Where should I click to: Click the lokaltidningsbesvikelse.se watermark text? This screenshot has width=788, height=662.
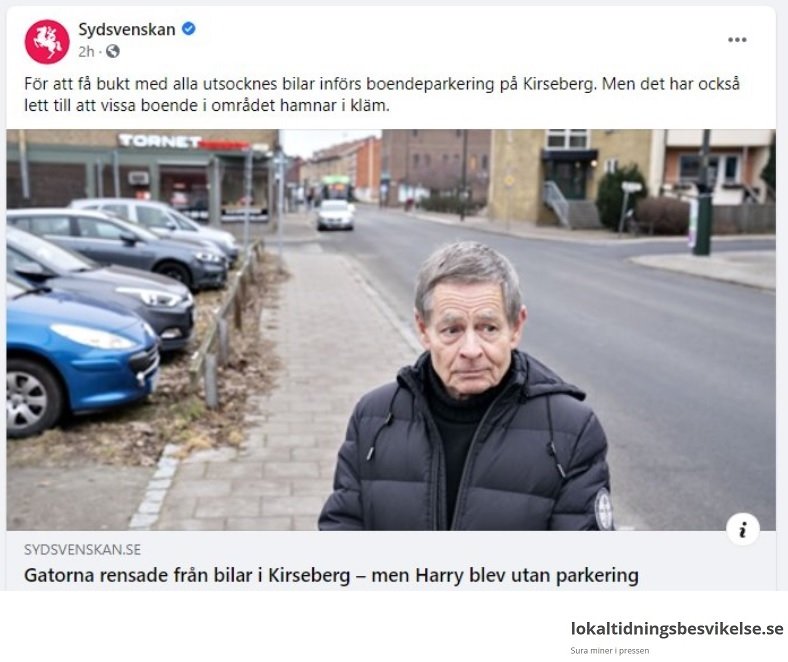(x=676, y=628)
